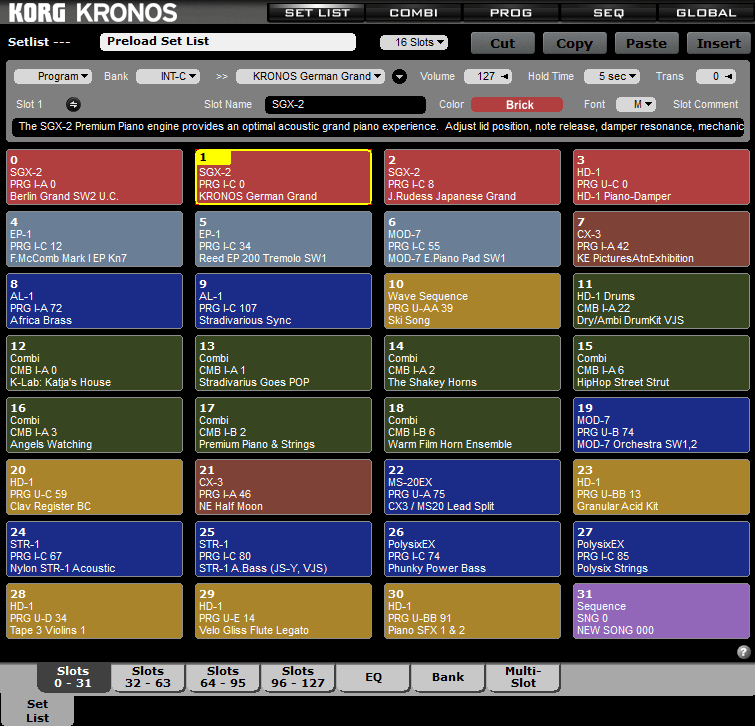Open the Slots 96 - 127 tab

coord(298,677)
